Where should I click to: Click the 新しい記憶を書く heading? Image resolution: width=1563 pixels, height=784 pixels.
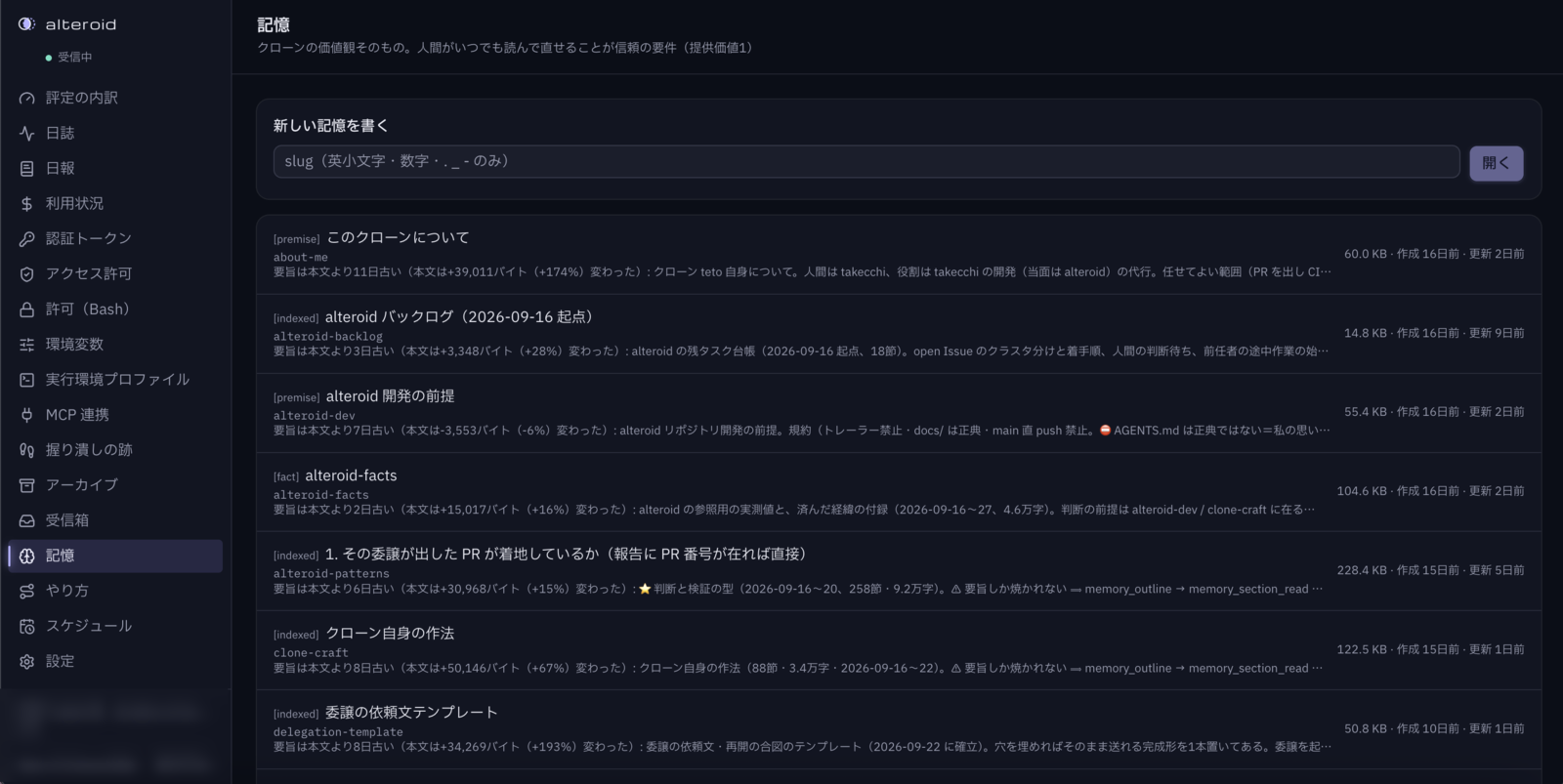pyautogui.click(x=330, y=126)
